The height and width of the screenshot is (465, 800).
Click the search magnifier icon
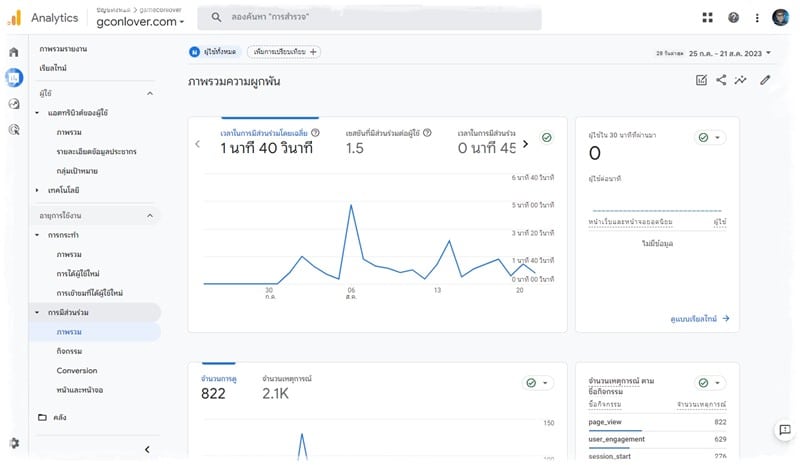(x=216, y=17)
